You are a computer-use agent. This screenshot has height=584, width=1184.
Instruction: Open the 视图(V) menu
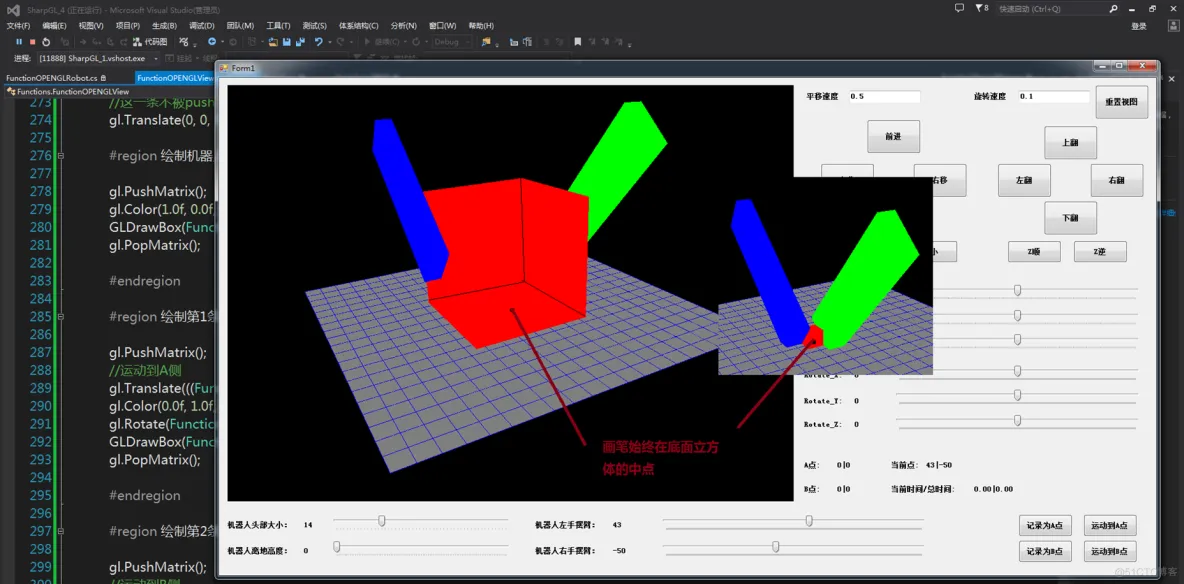click(x=91, y=26)
